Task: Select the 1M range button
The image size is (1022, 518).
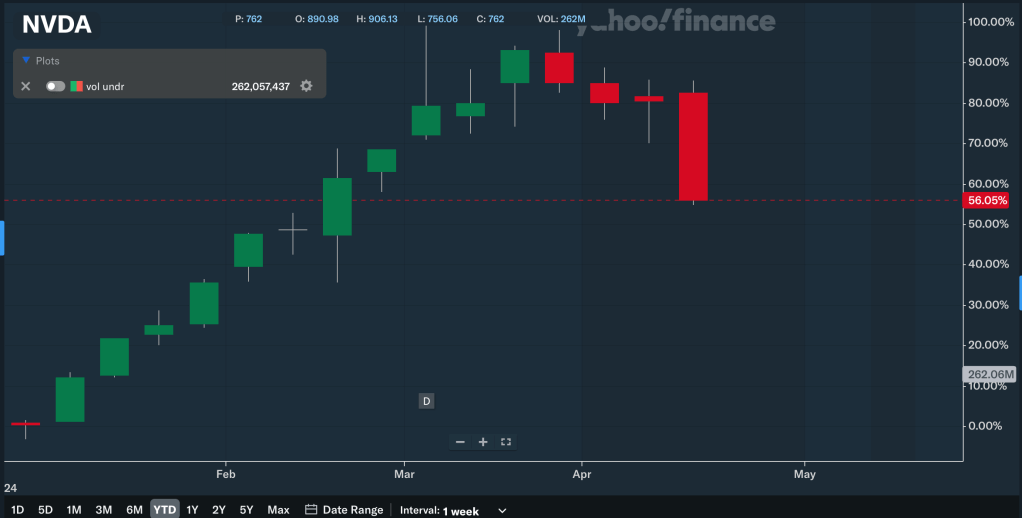Action: pyautogui.click(x=74, y=510)
